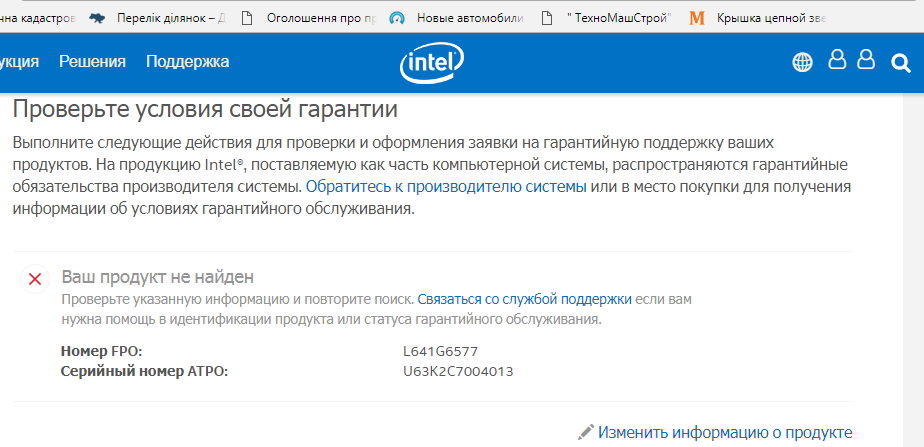Screen dimensions: 924x447
Task: Click Изменить информацию о продукте link
Action: 725,433
